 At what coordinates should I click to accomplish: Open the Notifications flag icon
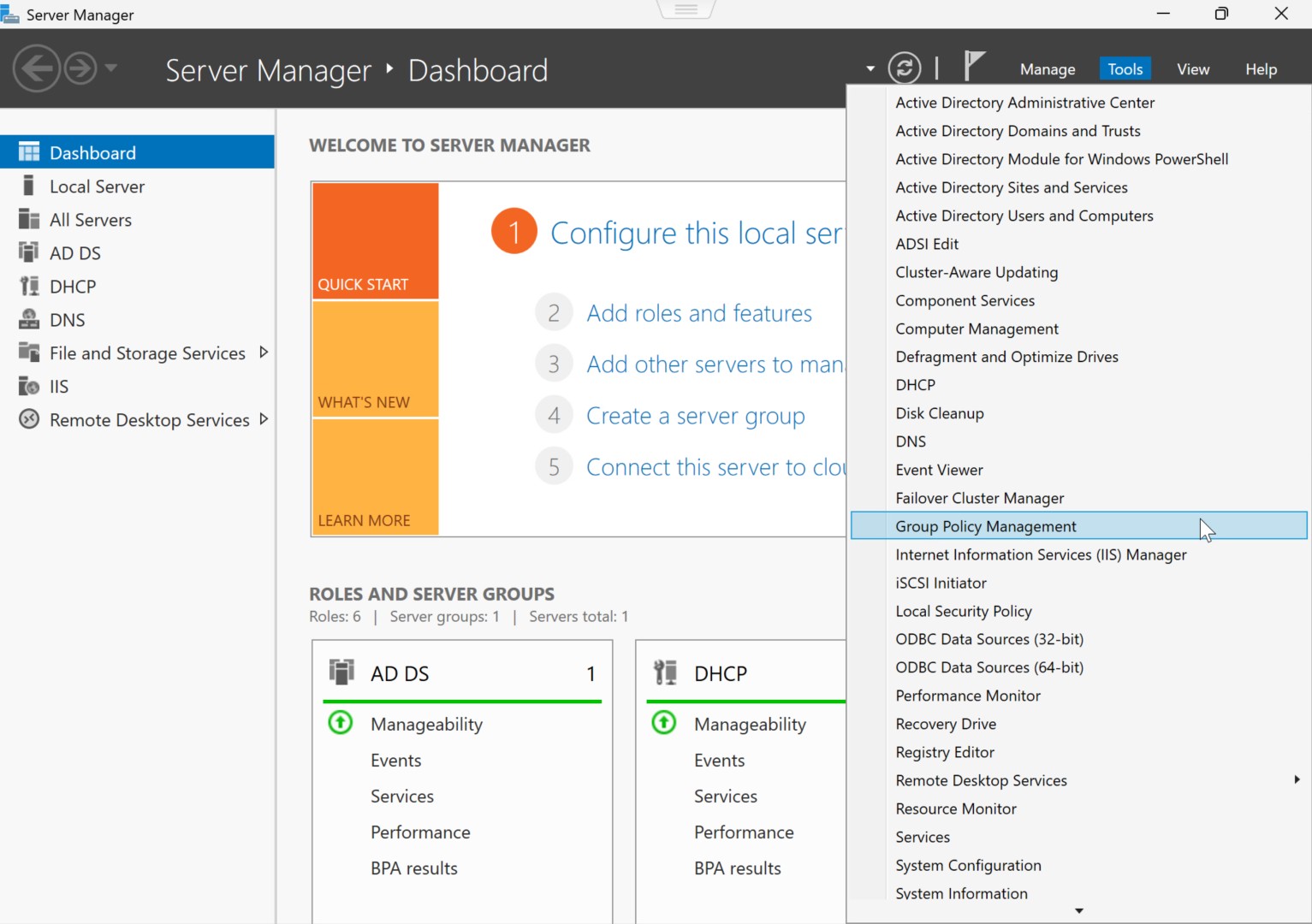974,67
